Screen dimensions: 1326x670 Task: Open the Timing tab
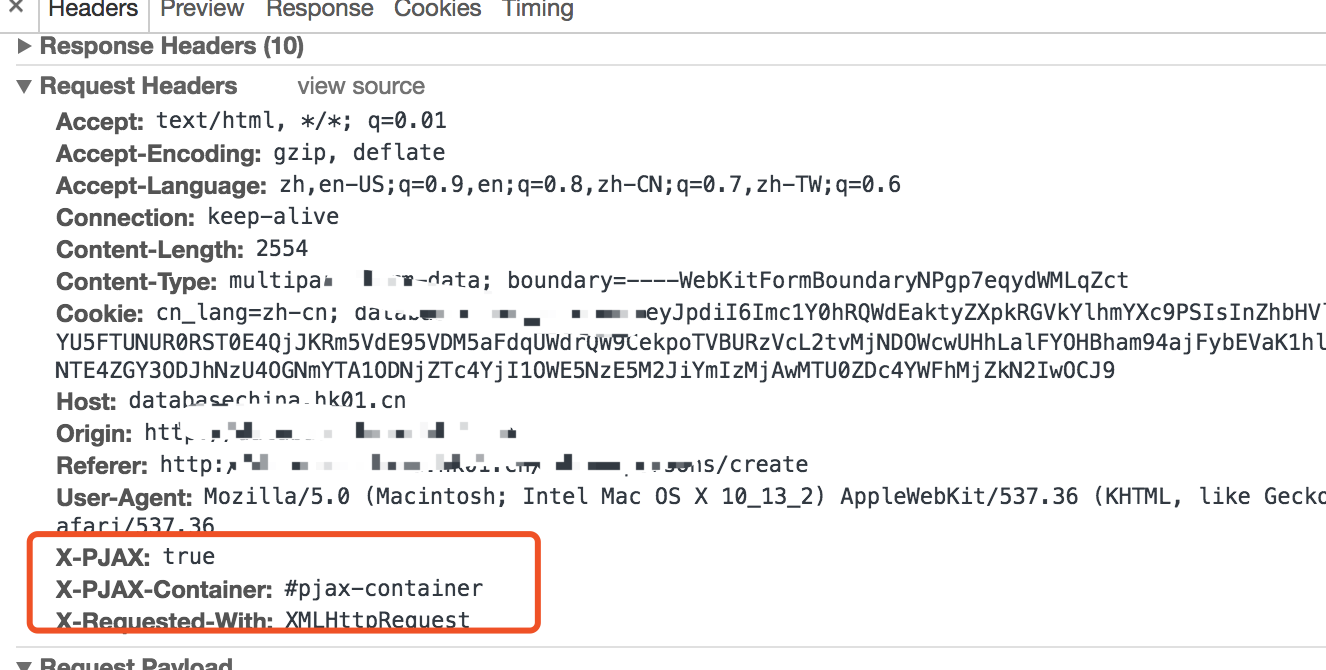pyautogui.click(x=537, y=10)
